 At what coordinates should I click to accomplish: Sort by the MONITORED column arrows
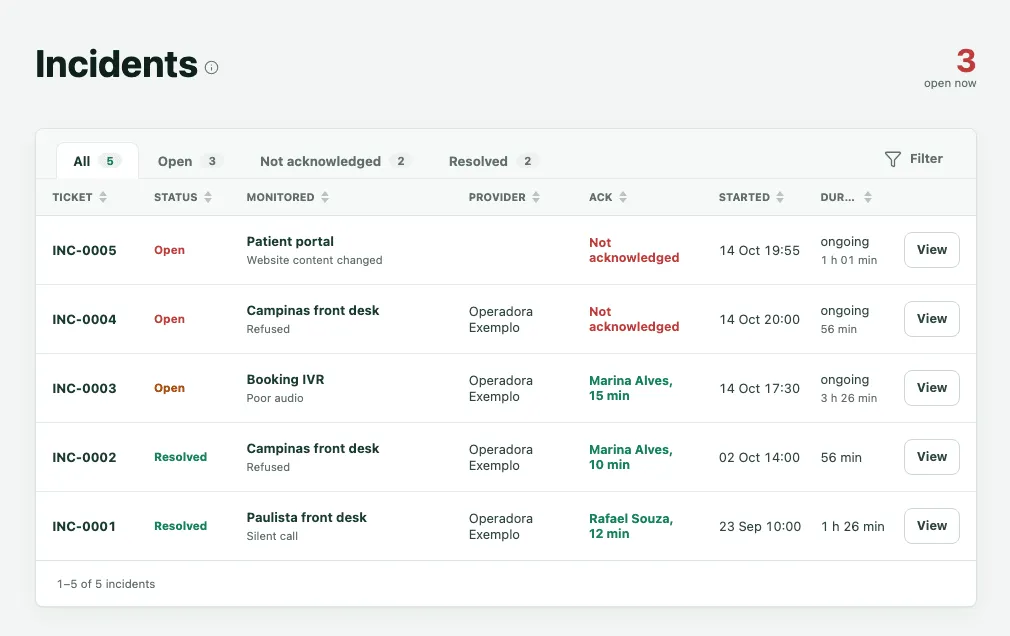pyautogui.click(x=325, y=197)
